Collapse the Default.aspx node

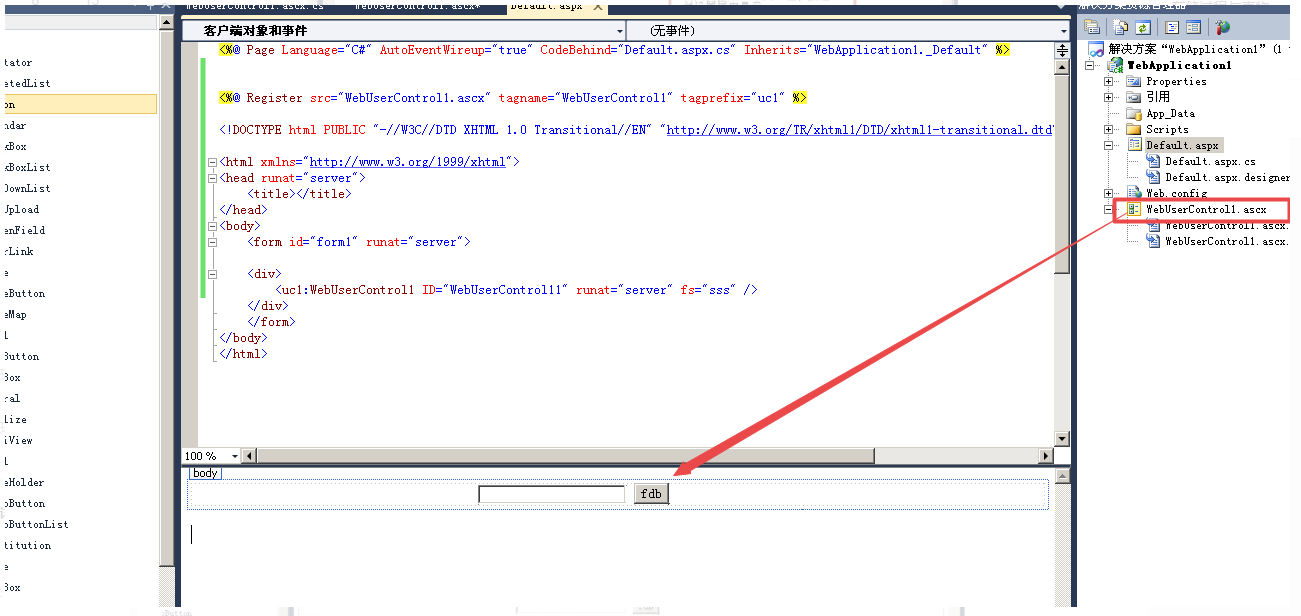[1109, 145]
